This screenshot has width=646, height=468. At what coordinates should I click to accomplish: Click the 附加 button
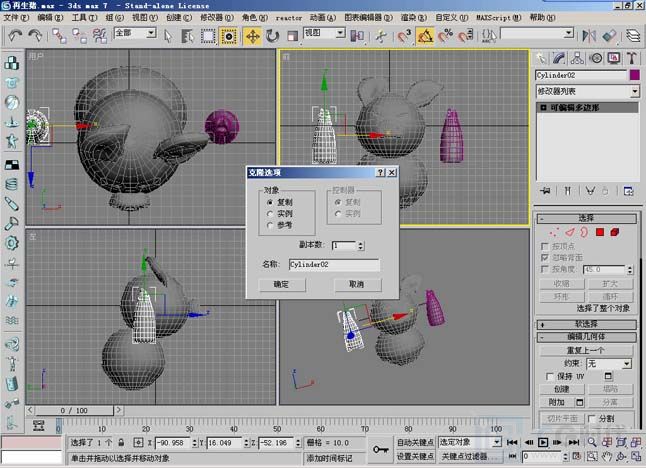coord(557,402)
